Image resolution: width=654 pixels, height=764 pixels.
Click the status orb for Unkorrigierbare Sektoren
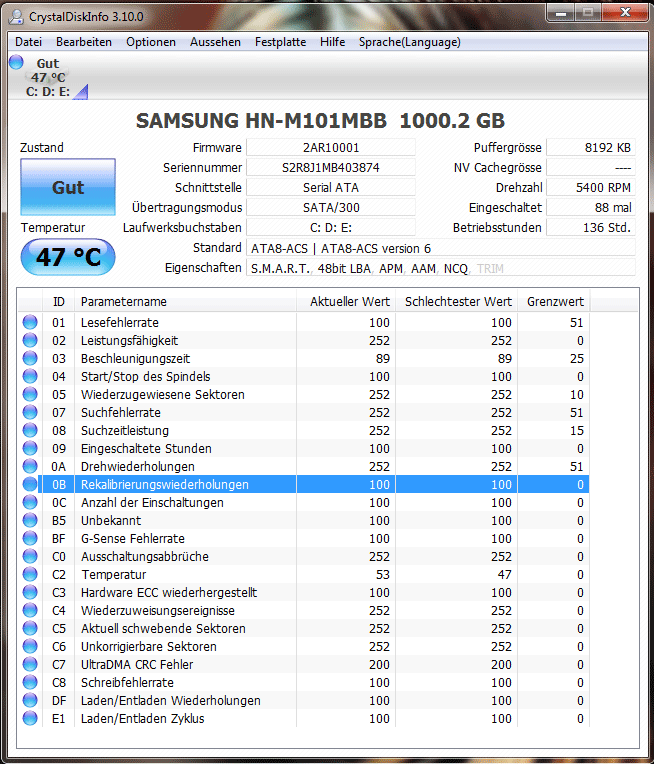click(x=30, y=647)
